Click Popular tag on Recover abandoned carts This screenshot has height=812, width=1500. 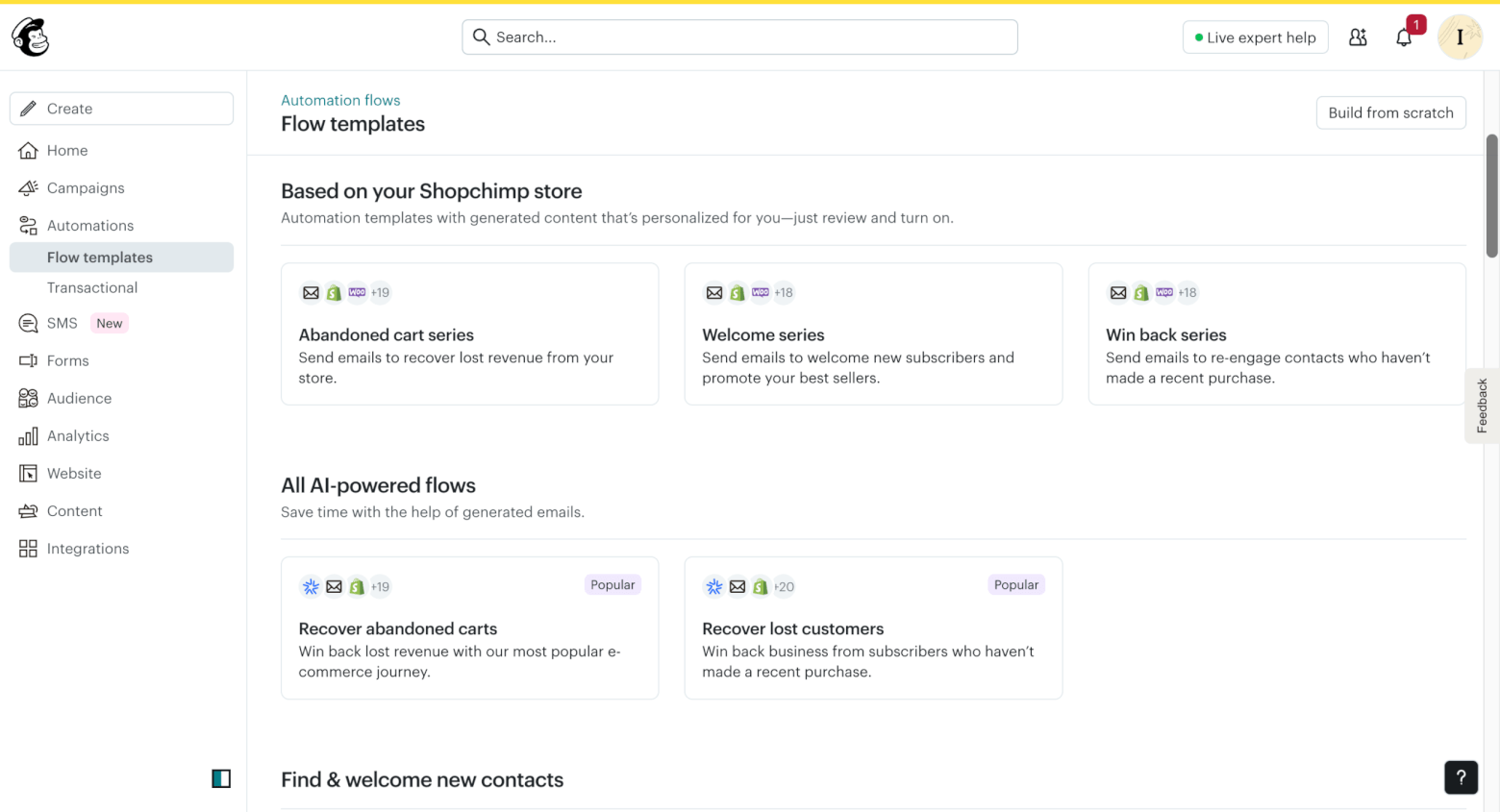coord(612,584)
